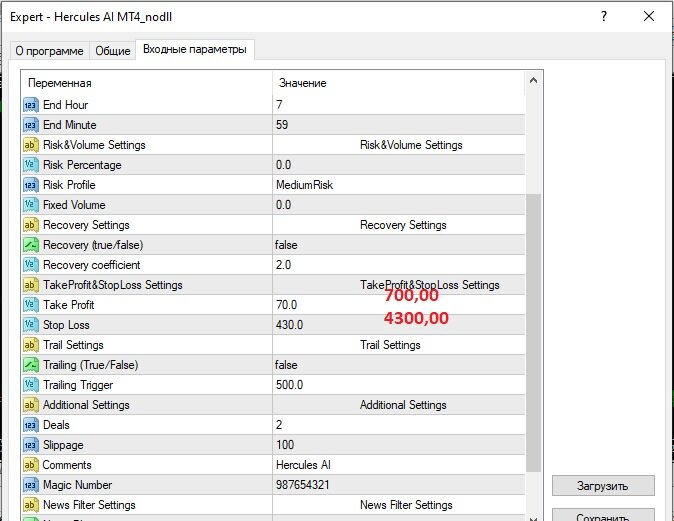Switch to the О программе tab
The height and width of the screenshot is (521, 674).
pos(49,51)
